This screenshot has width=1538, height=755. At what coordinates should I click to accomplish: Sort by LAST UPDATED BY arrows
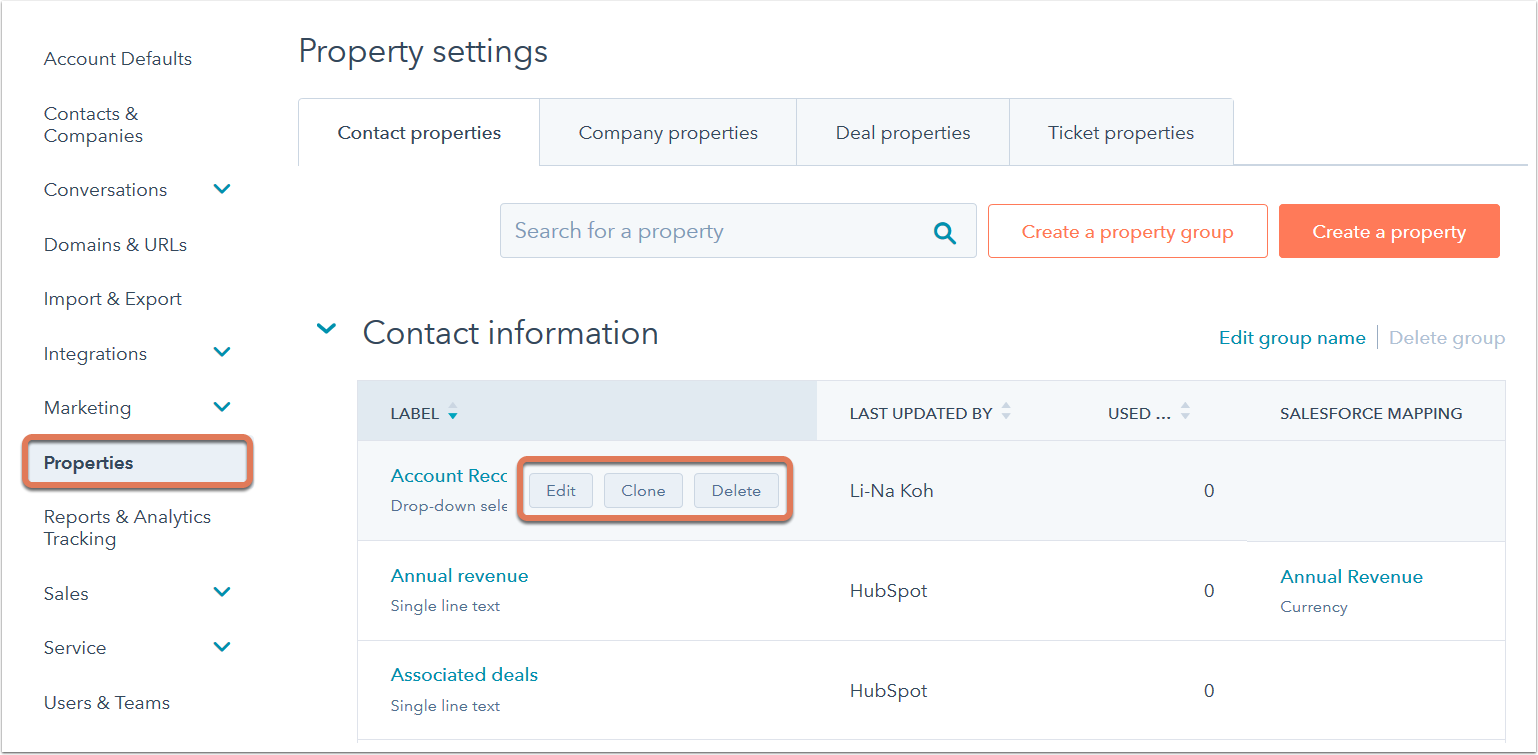(1006, 411)
